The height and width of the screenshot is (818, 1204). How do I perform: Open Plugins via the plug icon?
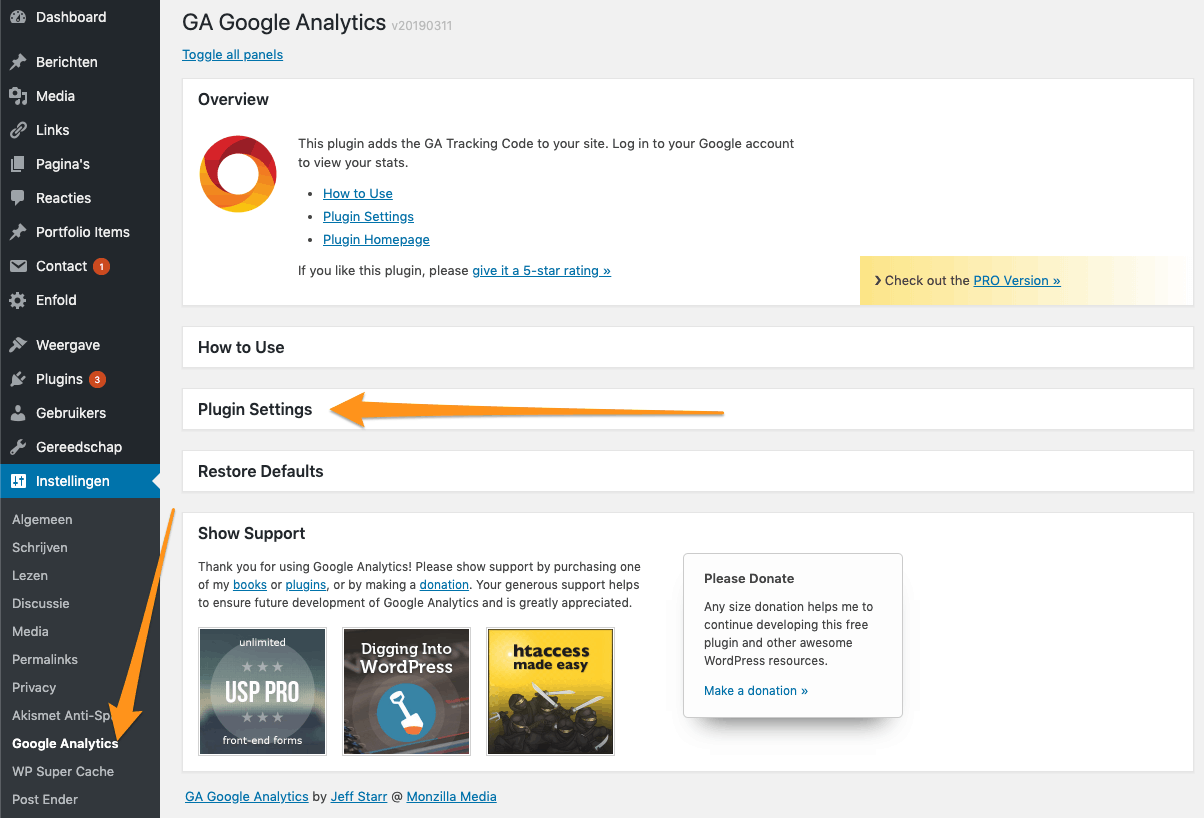22,379
